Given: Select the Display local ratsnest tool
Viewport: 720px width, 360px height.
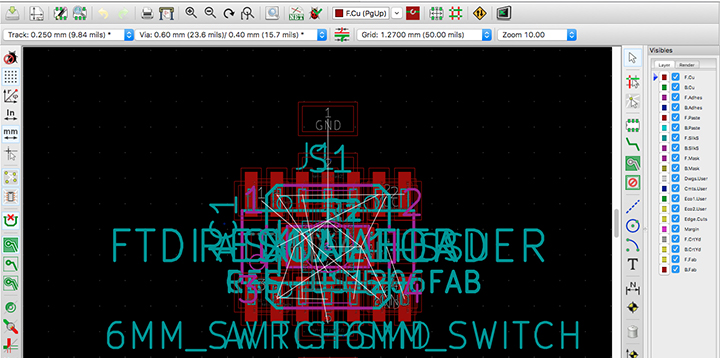Looking at the screenshot, I should pos(633,101).
